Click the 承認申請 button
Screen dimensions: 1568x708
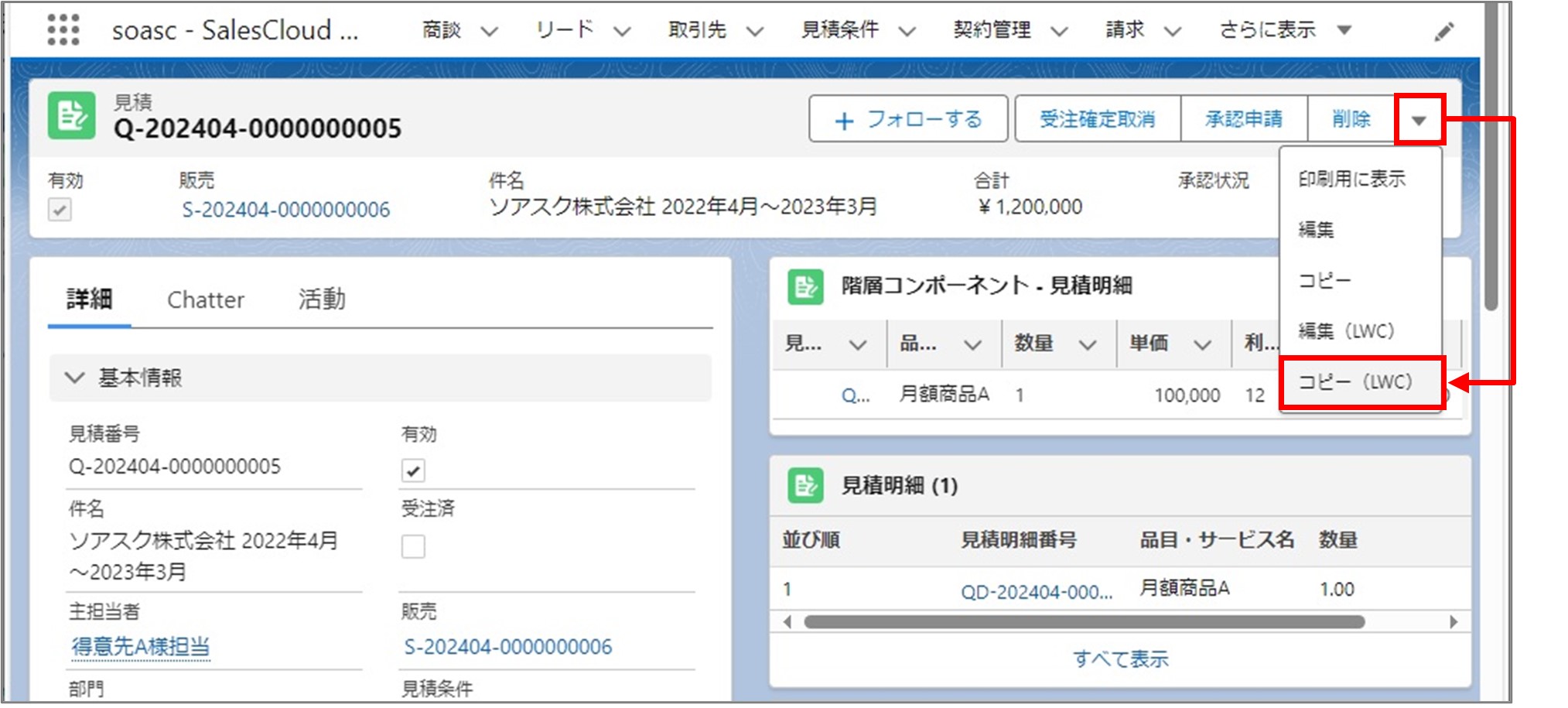tap(1244, 119)
